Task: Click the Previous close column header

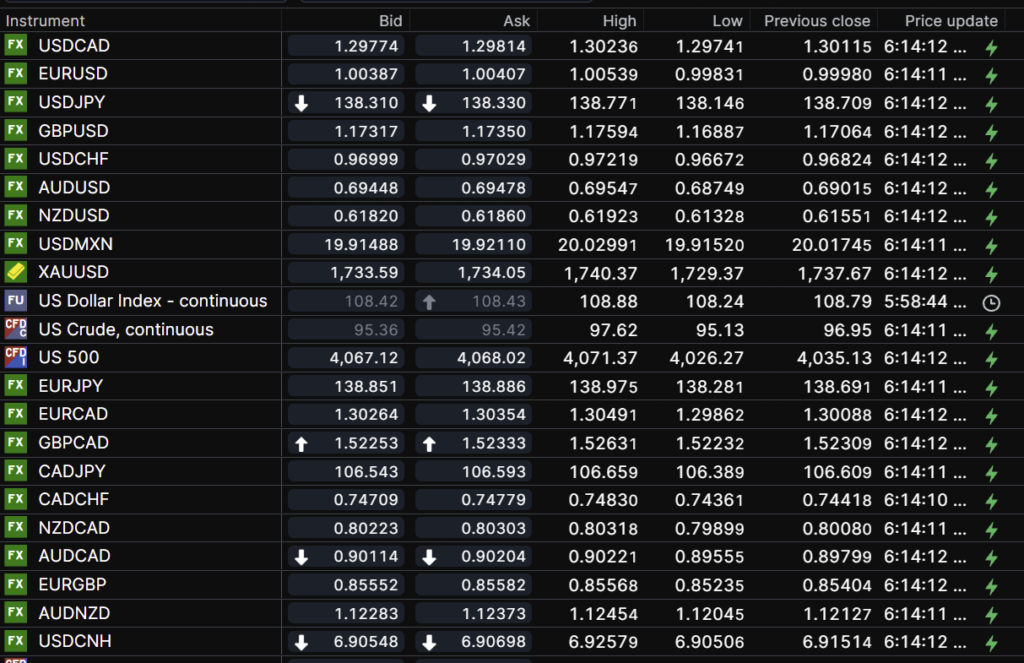Action: click(x=817, y=21)
